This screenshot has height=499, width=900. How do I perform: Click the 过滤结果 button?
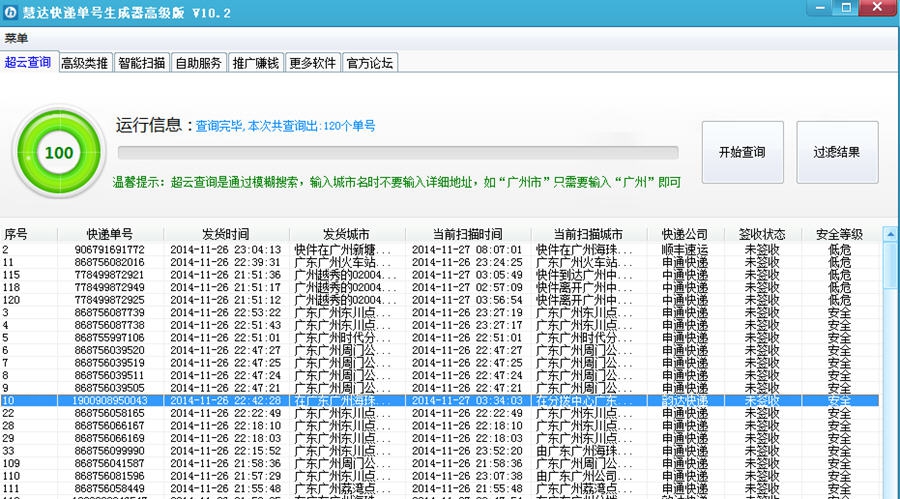(837, 153)
